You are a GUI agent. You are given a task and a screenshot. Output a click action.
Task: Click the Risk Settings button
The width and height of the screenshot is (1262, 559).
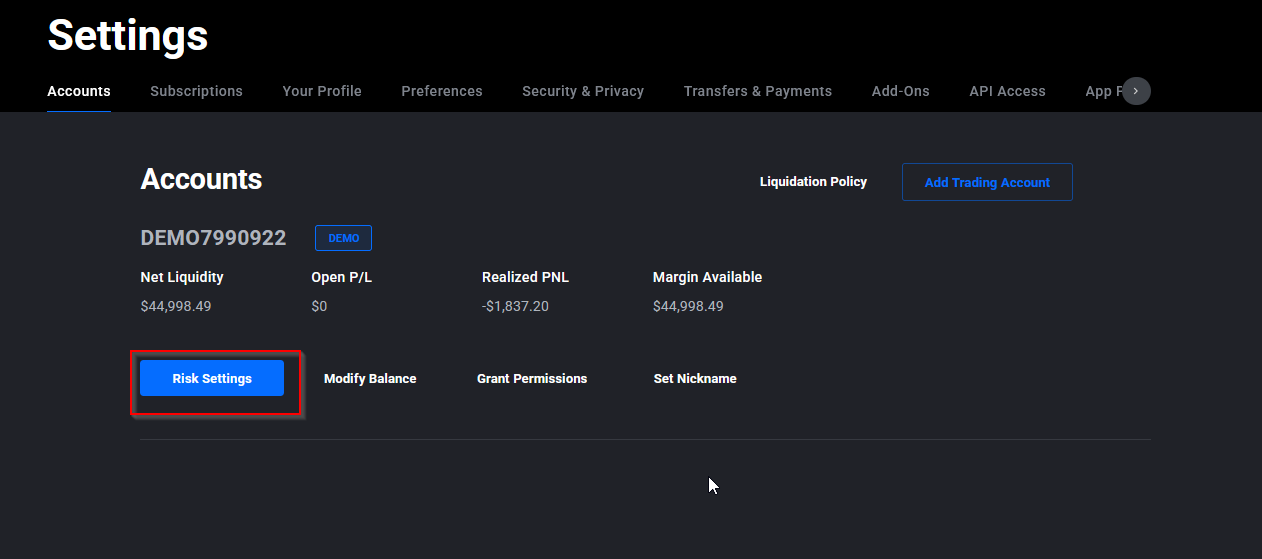point(212,378)
